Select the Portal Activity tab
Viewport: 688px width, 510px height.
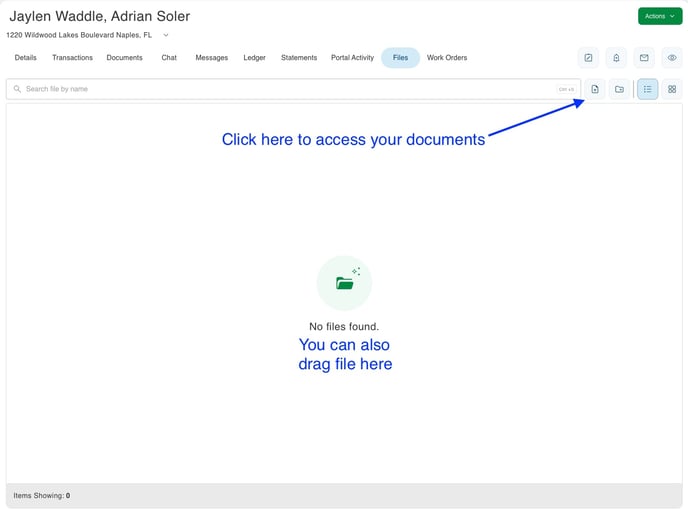click(x=352, y=58)
